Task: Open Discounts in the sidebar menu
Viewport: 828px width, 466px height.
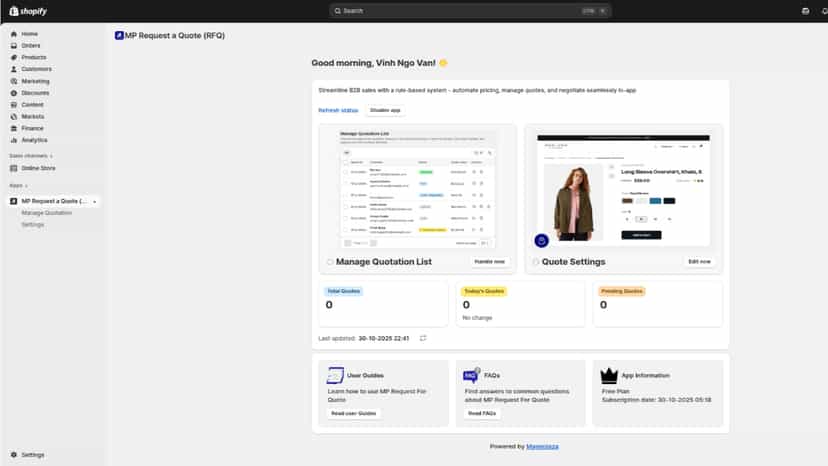Action: 35,93
